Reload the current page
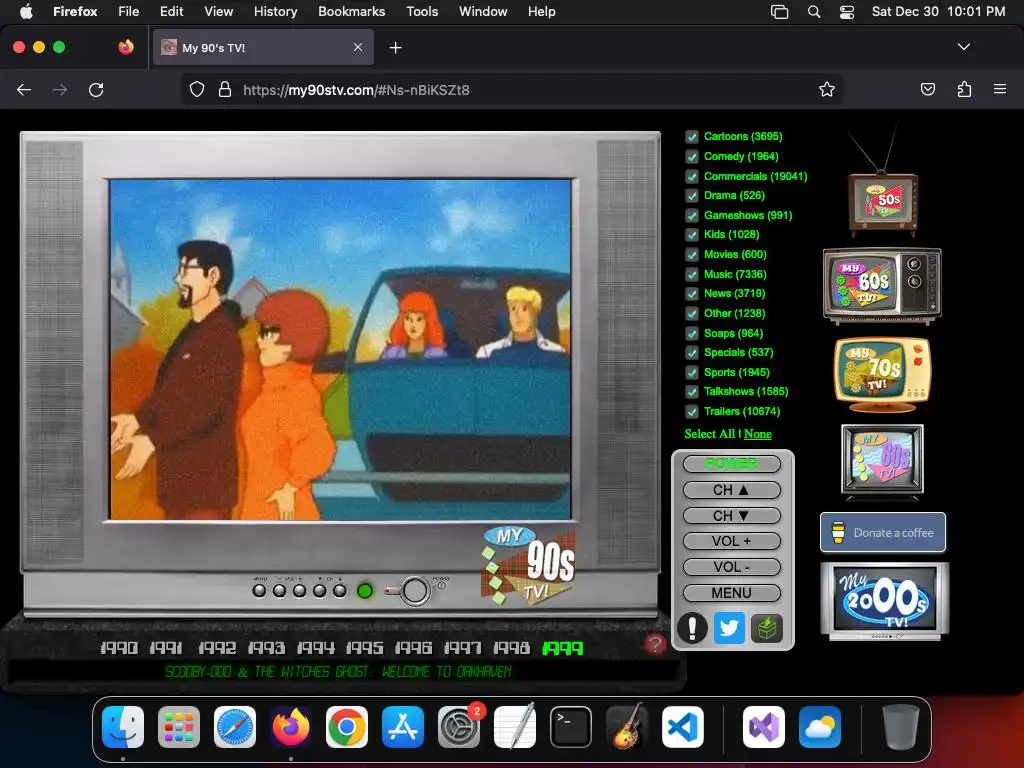The width and height of the screenshot is (1024, 768). 96,89
